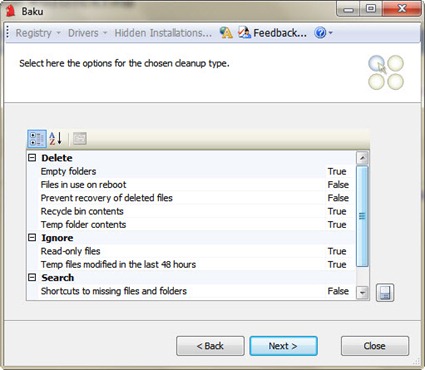Click True value of Temp folder contents
Viewport: 425px width, 370px height.
pos(337,225)
